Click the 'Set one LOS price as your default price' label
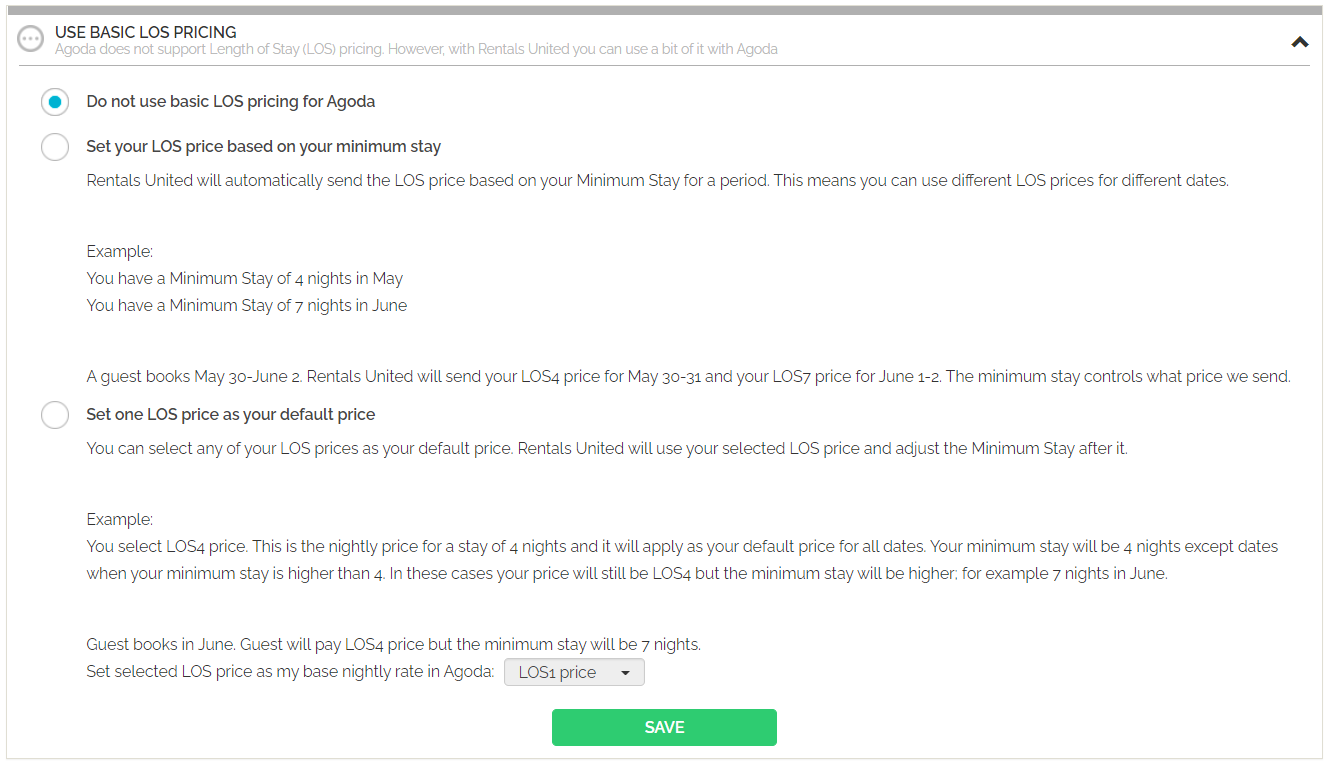The height and width of the screenshot is (767, 1327). click(231, 414)
